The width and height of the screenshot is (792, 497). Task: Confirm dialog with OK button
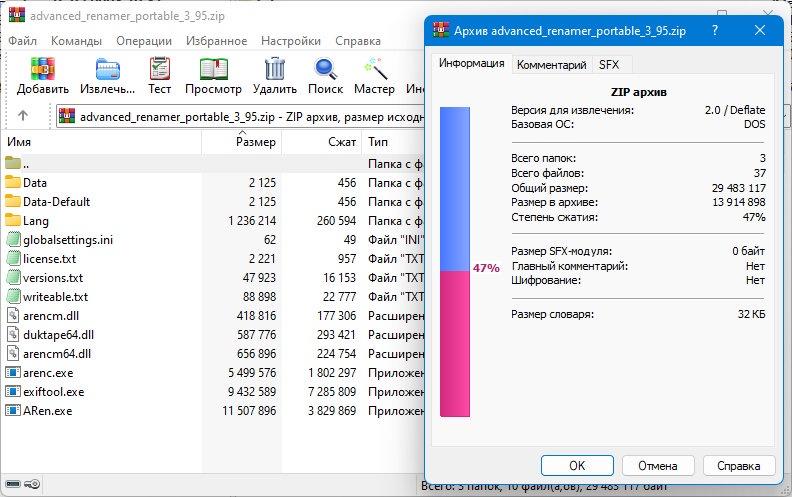577,466
